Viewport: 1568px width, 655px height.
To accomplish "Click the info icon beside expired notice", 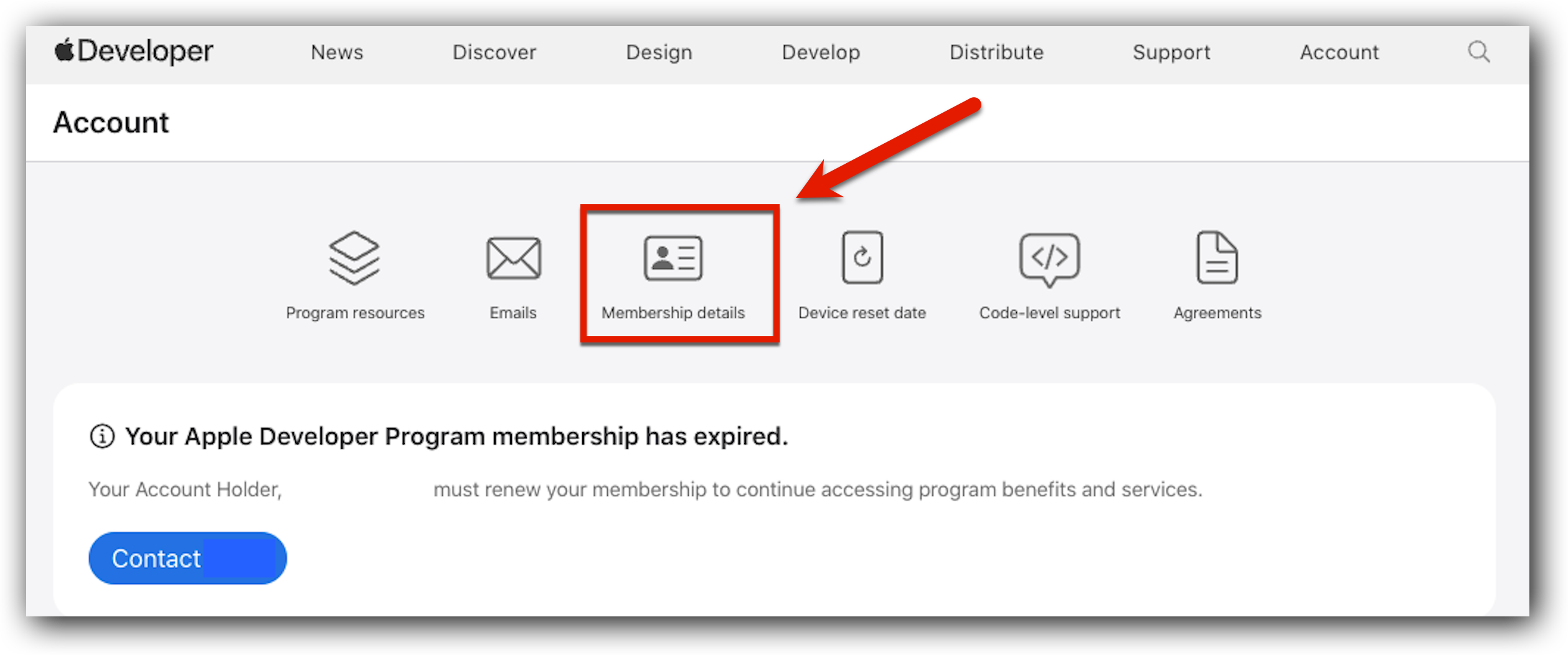I will tap(103, 436).
